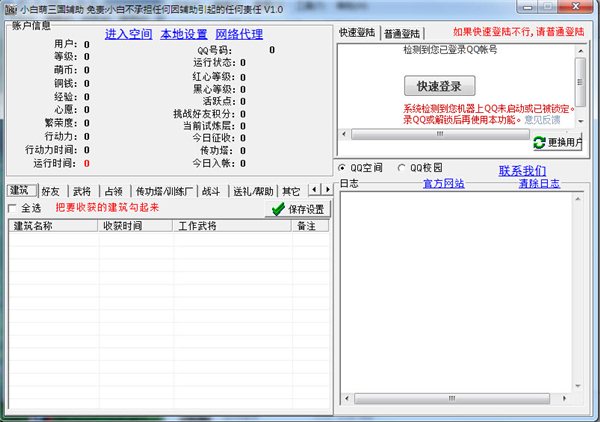Image resolution: width=600 pixels, height=422 pixels.
Task: Switch to the 普通登陆 tab
Action: [x=402, y=34]
